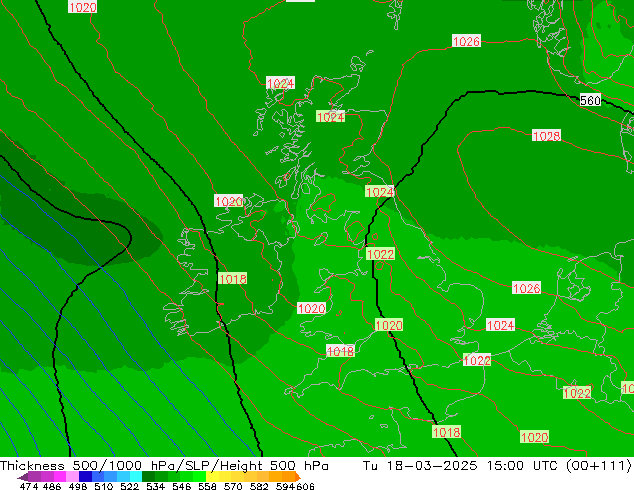Click the 1022 label near the Belgian coast
Screen dimensions: 634x490
(x=477, y=360)
